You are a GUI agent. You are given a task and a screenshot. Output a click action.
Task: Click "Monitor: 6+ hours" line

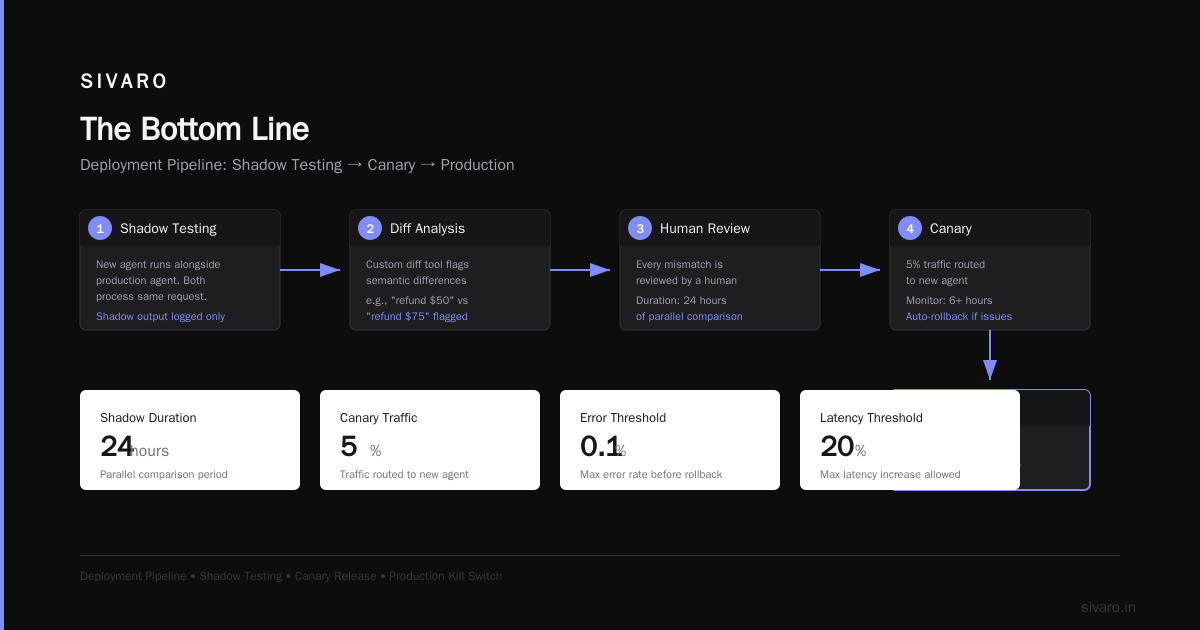[x=949, y=300]
